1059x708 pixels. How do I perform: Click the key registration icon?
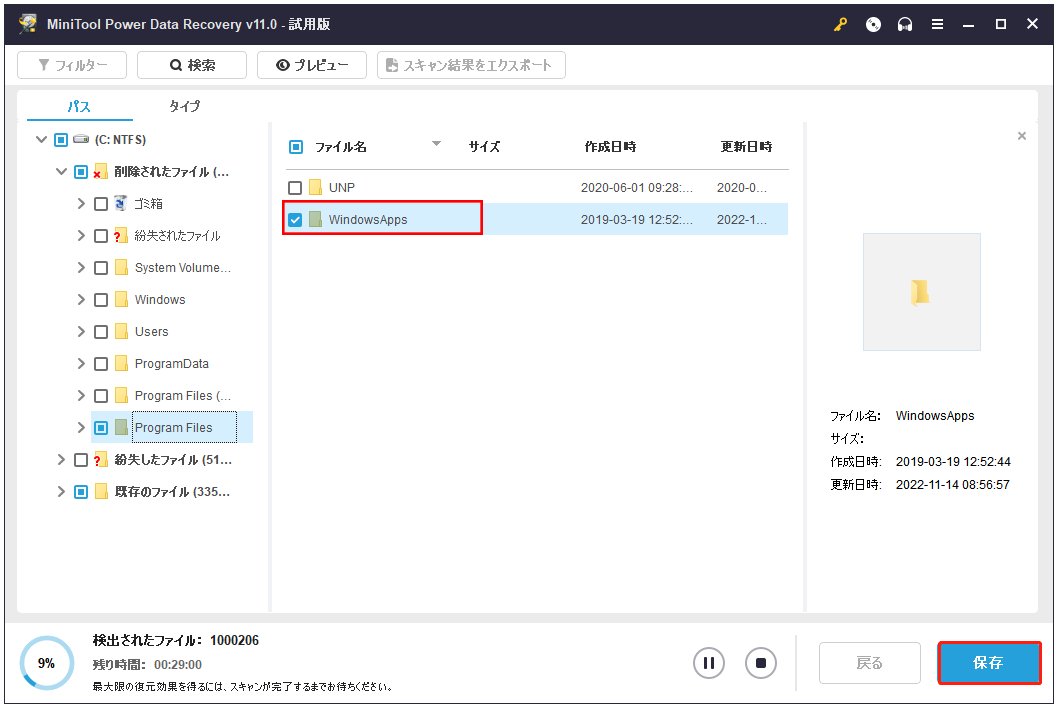[840, 24]
